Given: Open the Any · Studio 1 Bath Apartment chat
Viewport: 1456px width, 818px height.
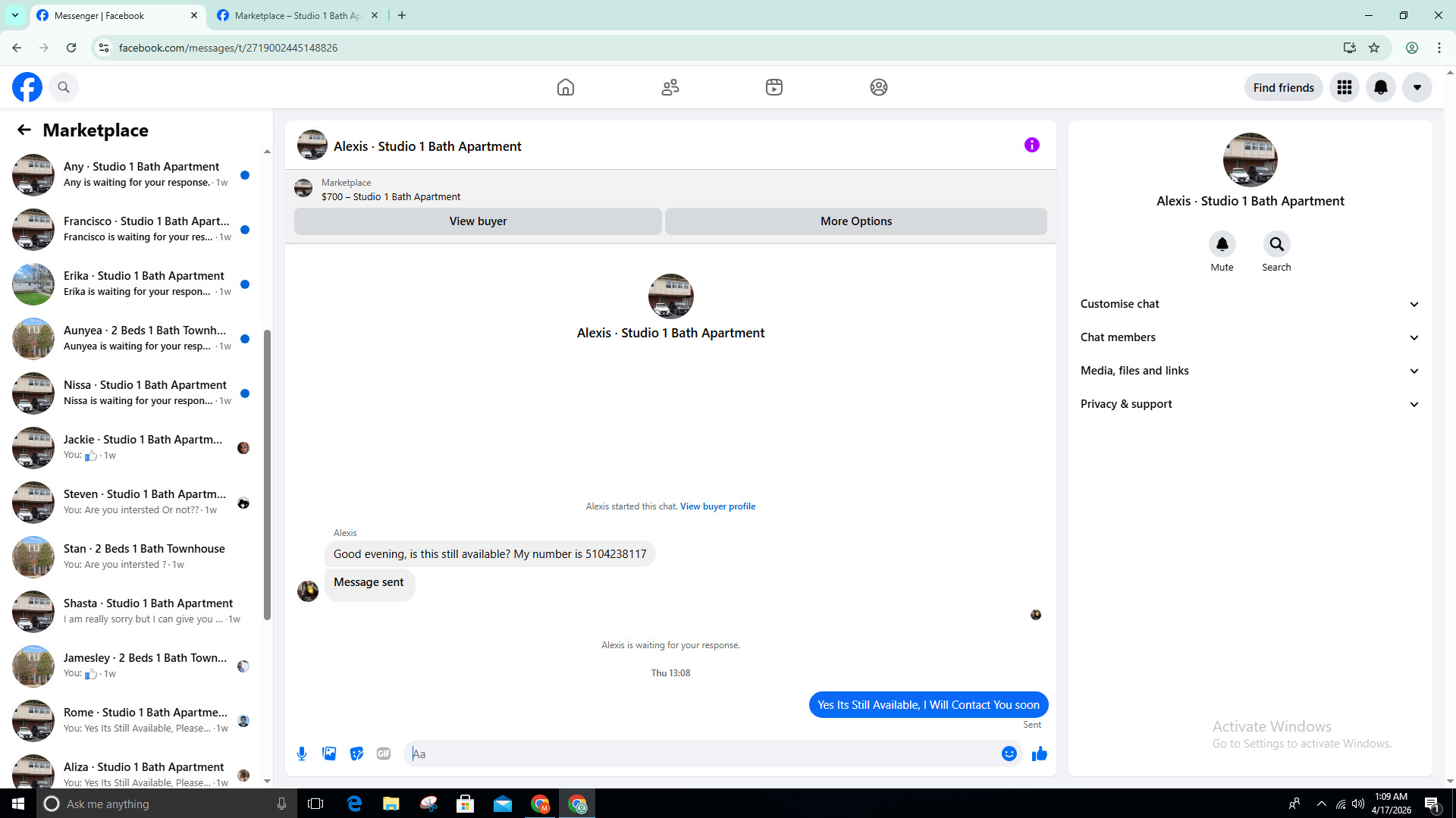Looking at the screenshot, I should point(133,174).
